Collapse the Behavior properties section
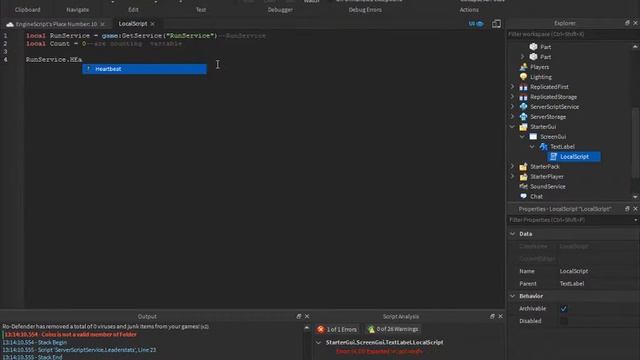The height and width of the screenshot is (360, 640). 513,296
